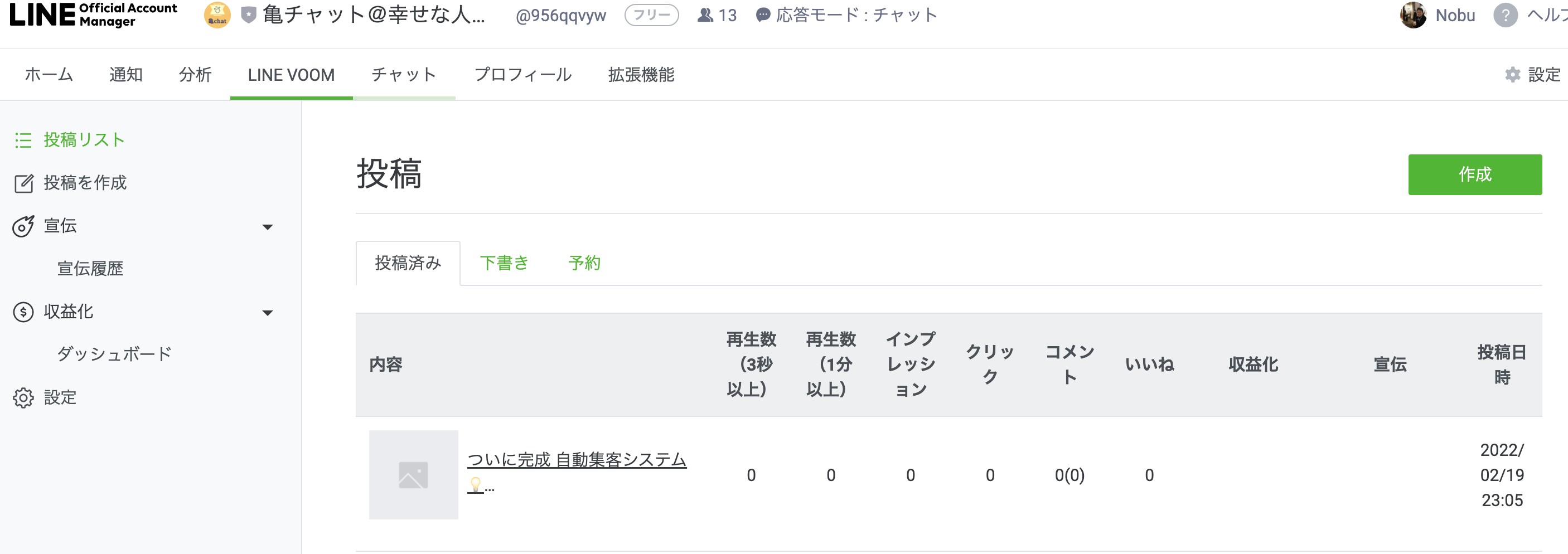Image resolution: width=1568 pixels, height=554 pixels.
Task: Open the チャット menu tab
Action: tap(404, 75)
